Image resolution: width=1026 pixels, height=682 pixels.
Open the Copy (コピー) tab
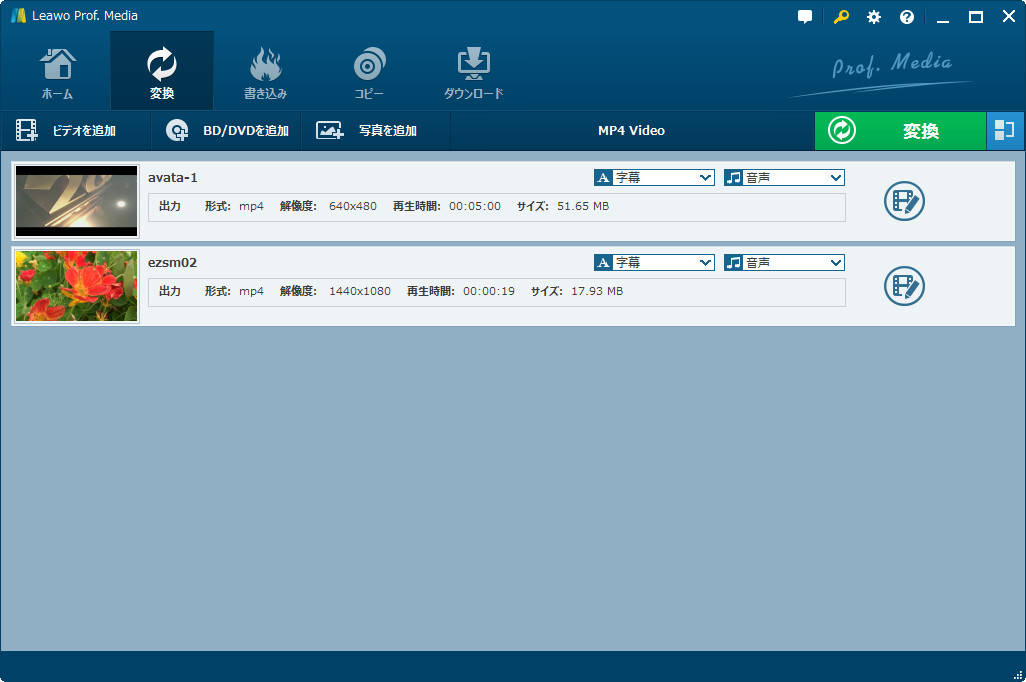[x=369, y=73]
